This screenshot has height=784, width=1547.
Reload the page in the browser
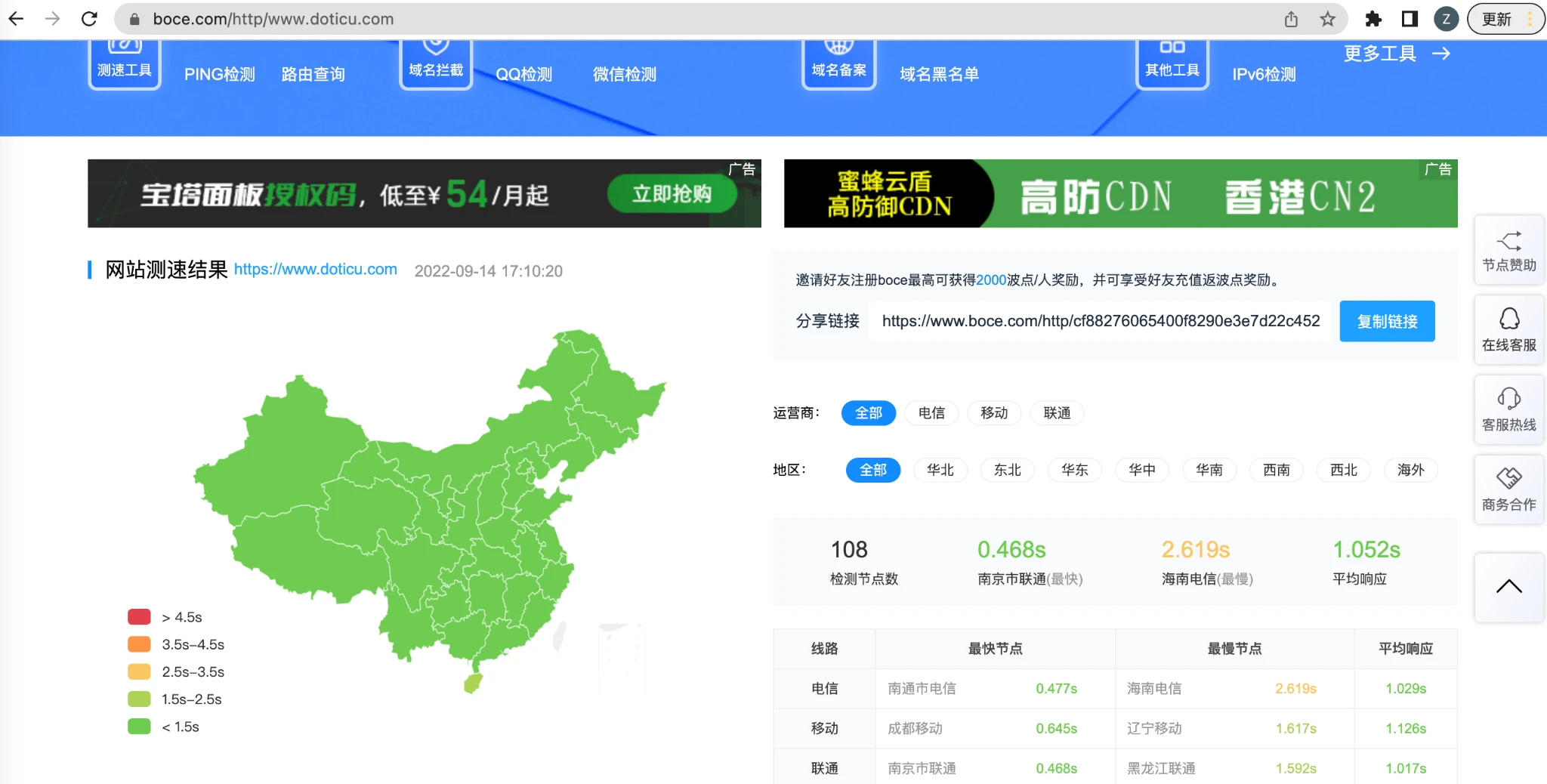pyautogui.click(x=89, y=19)
